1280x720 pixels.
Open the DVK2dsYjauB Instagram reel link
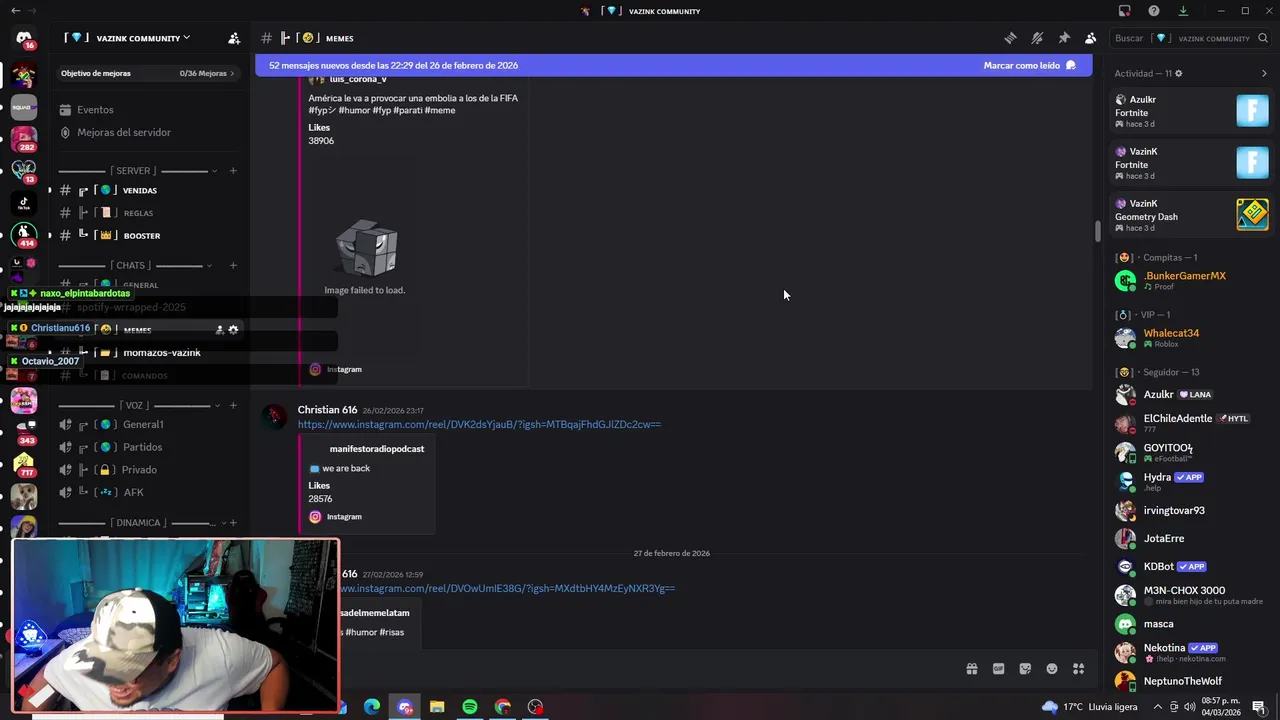click(479, 424)
